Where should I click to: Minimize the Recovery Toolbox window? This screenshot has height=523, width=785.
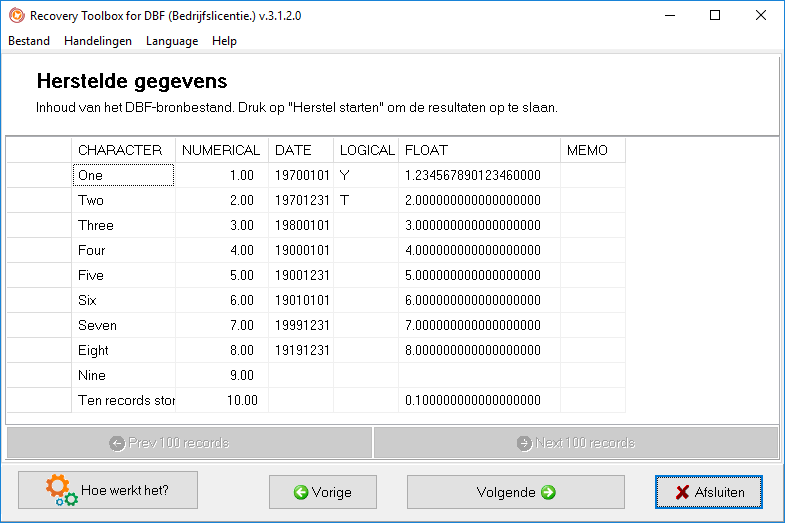pyautogui.click(x=670, y=16)
